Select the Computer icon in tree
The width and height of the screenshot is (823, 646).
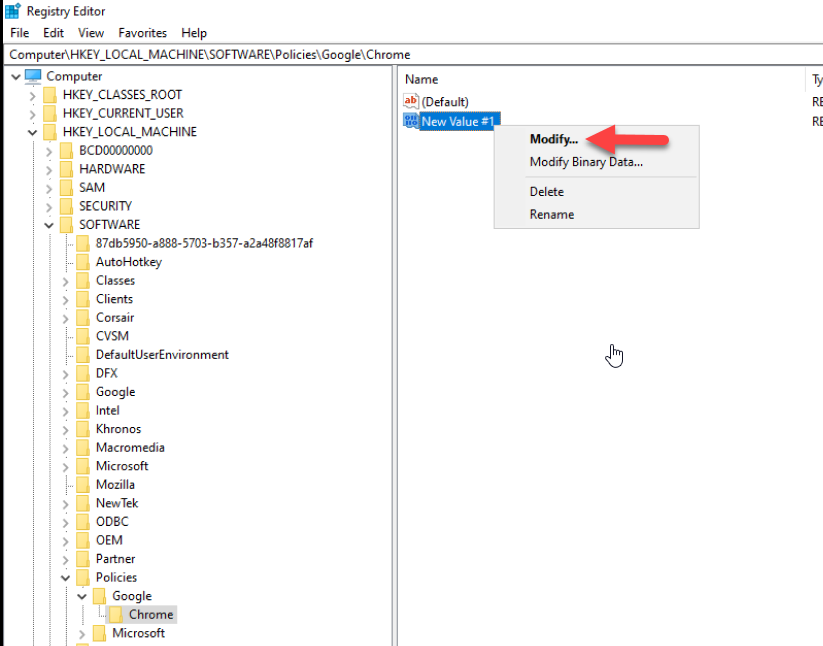click(33, 76)
